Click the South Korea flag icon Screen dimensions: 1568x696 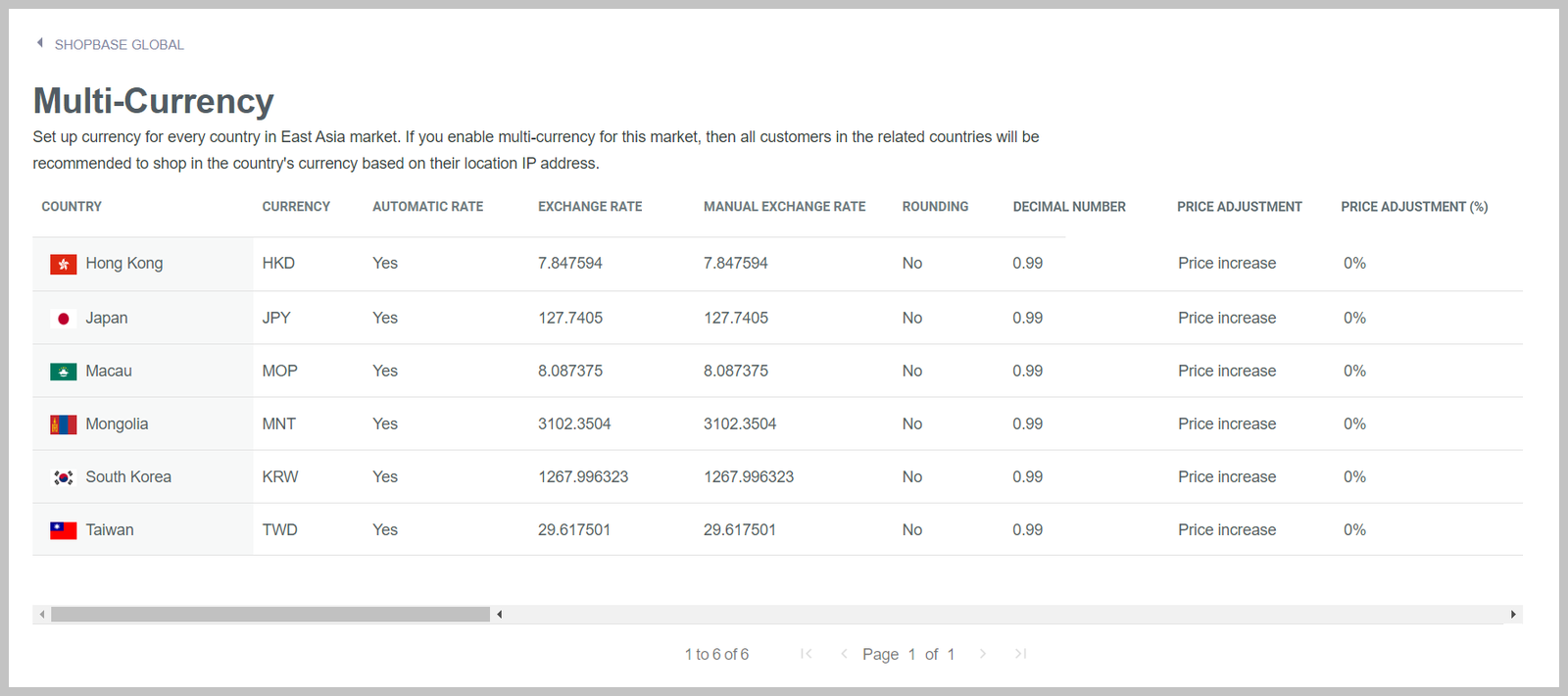(x=64, y=477)
